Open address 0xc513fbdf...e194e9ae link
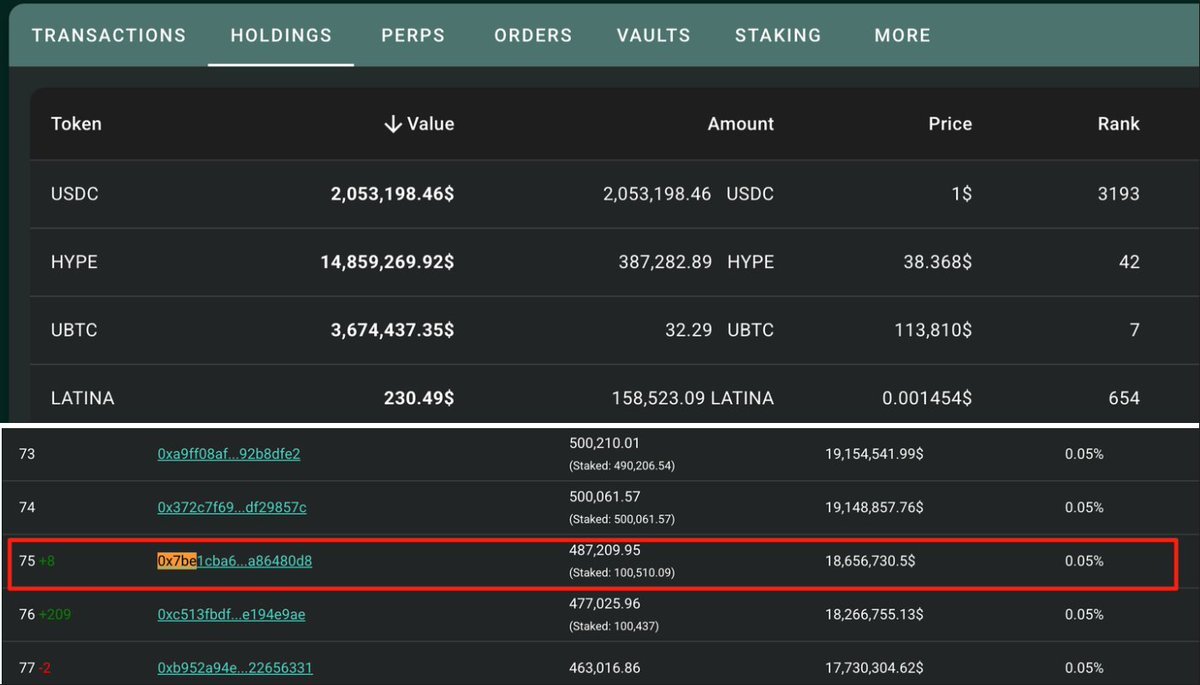The height and width of the screenshot is (685, 1200). 231,614
